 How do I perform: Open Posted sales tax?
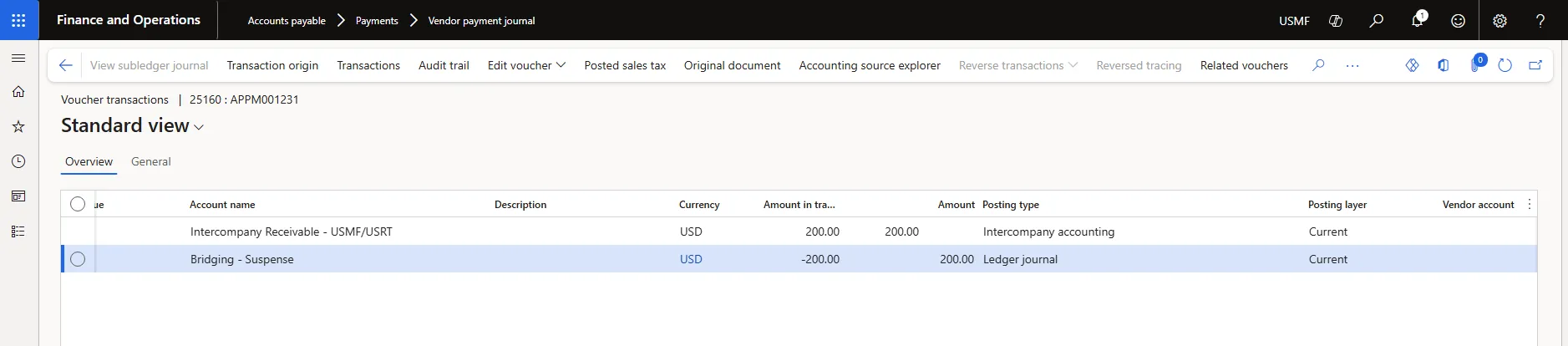point(625,65)
